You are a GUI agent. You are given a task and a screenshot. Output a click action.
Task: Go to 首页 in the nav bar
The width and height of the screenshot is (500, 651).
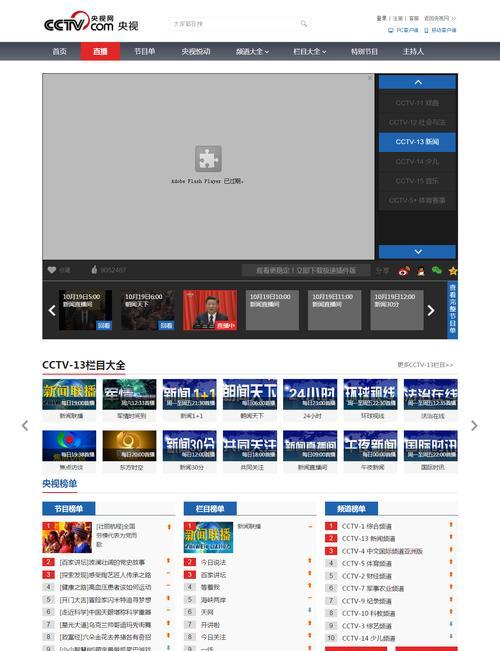59,51
